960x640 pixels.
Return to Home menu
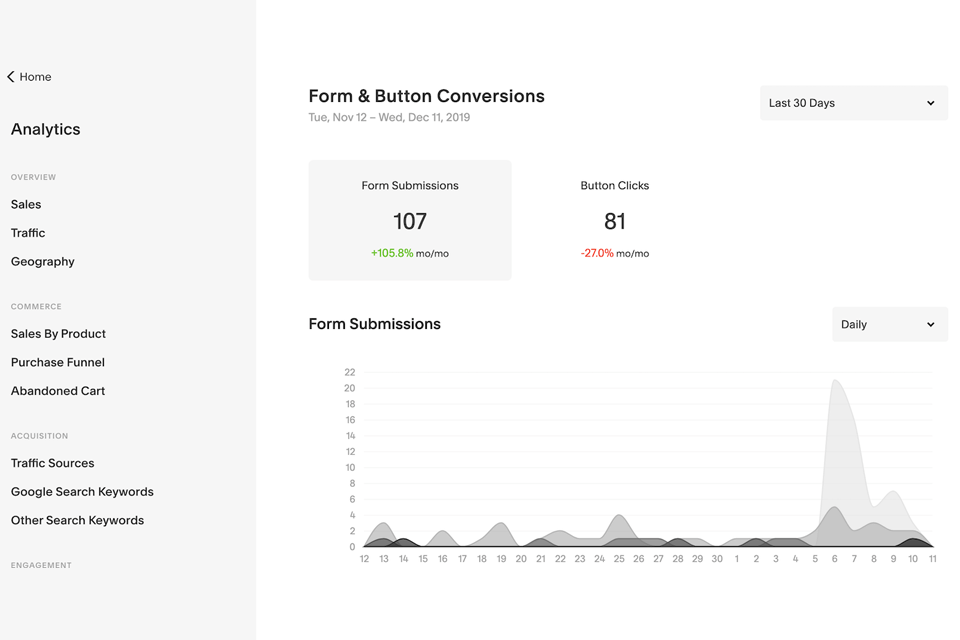(35, 77)
